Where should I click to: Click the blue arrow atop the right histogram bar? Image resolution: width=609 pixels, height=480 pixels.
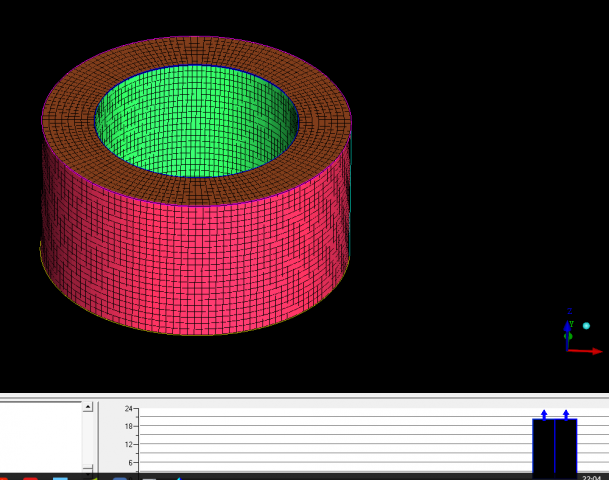point(566,413)
